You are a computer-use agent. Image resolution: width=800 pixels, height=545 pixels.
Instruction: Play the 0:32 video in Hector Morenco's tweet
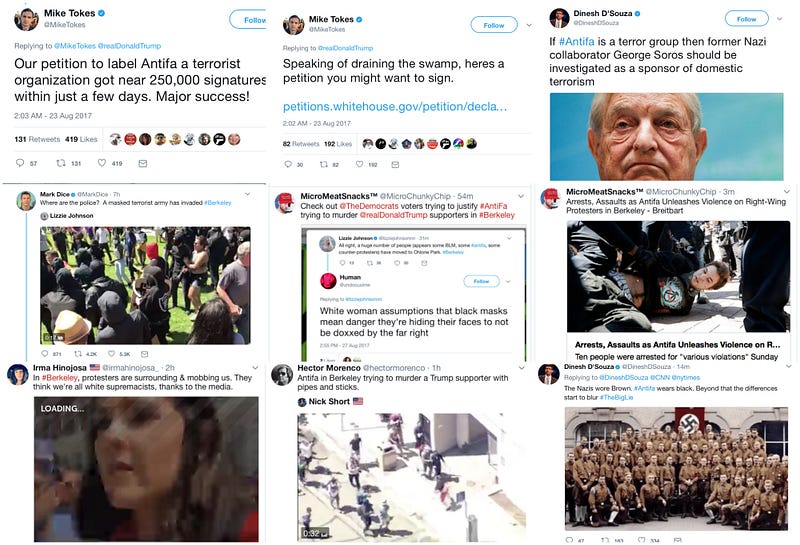click(x=411, y=477)
